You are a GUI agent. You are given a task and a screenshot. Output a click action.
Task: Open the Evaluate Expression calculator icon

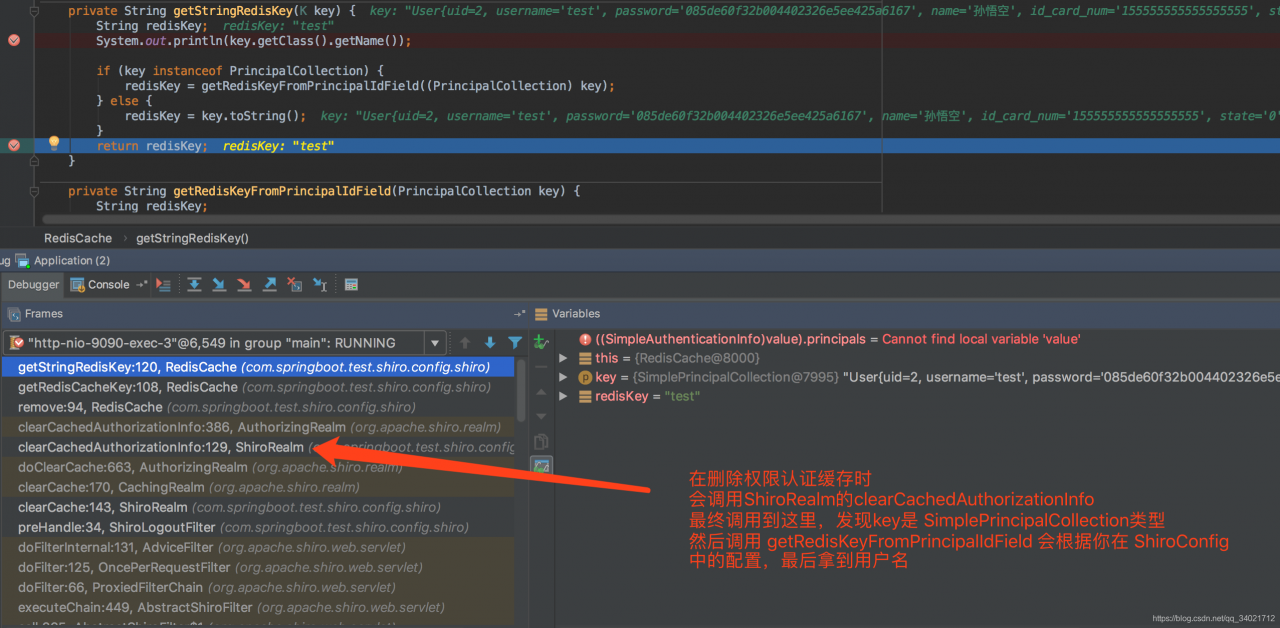tap(351, 285)
